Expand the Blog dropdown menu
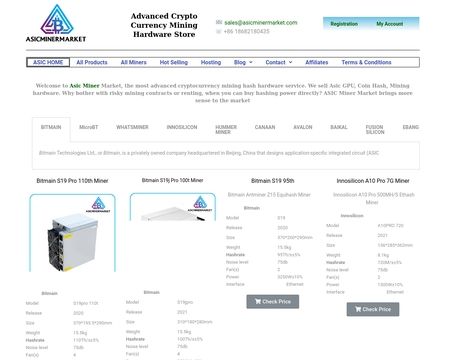 pos(243,62)
